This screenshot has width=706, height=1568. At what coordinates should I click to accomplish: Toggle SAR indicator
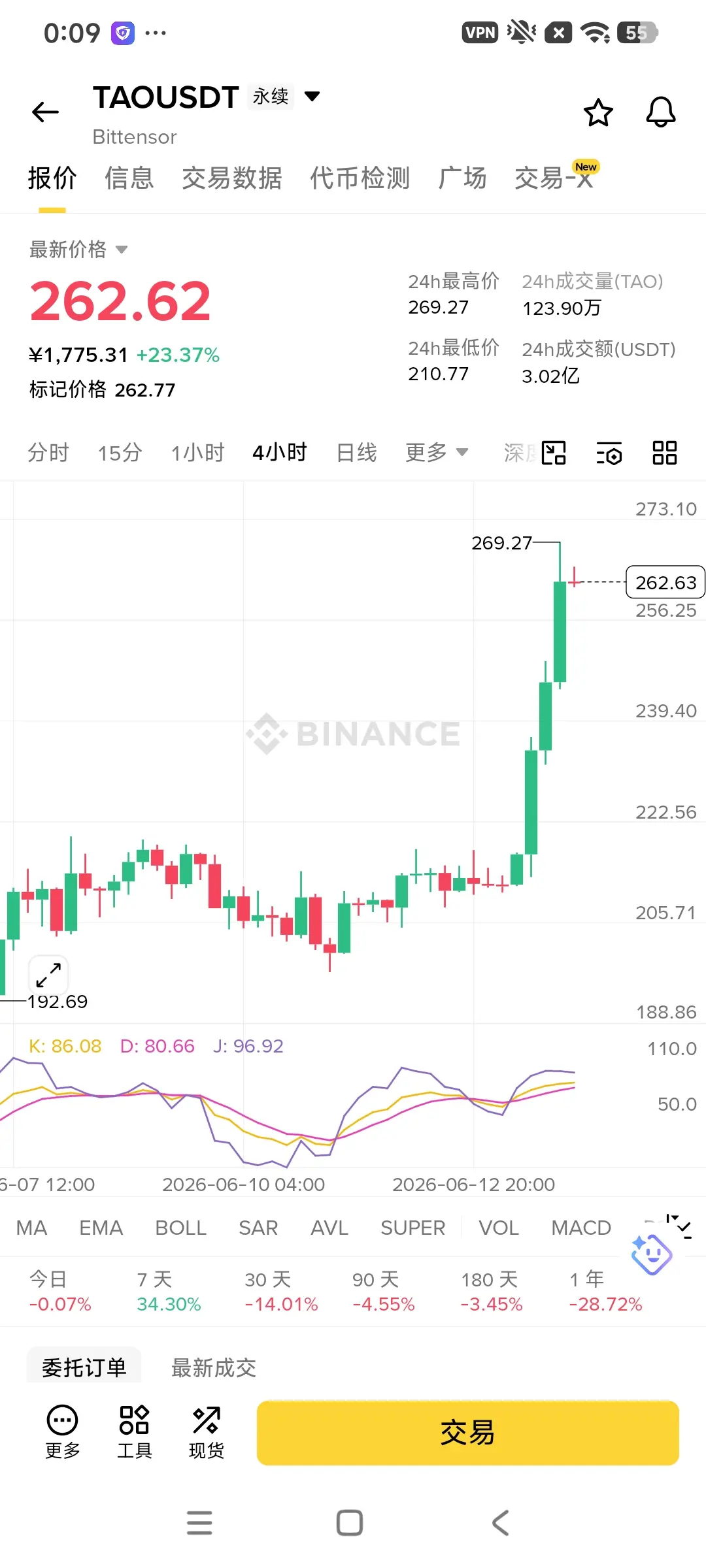(x=258, y=1228)
